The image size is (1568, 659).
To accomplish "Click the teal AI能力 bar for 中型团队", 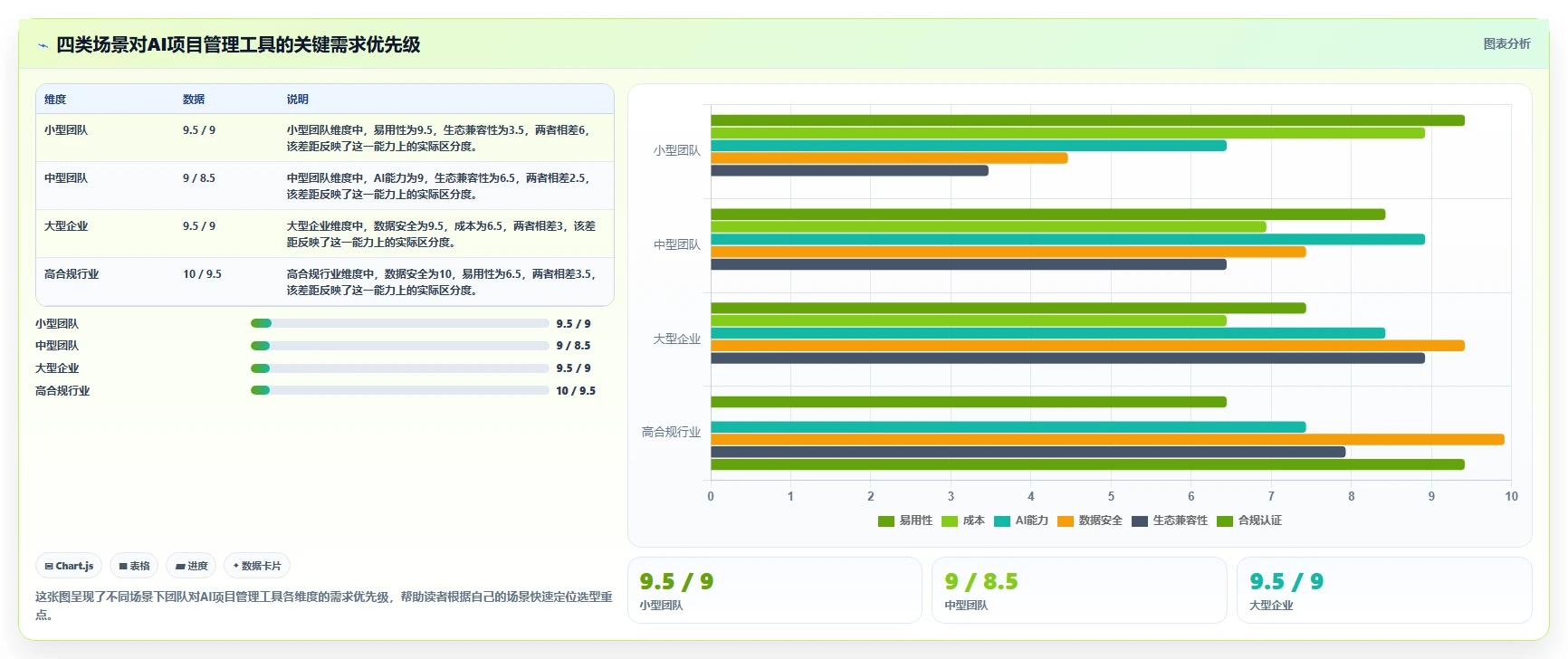I will point(1067,240).
